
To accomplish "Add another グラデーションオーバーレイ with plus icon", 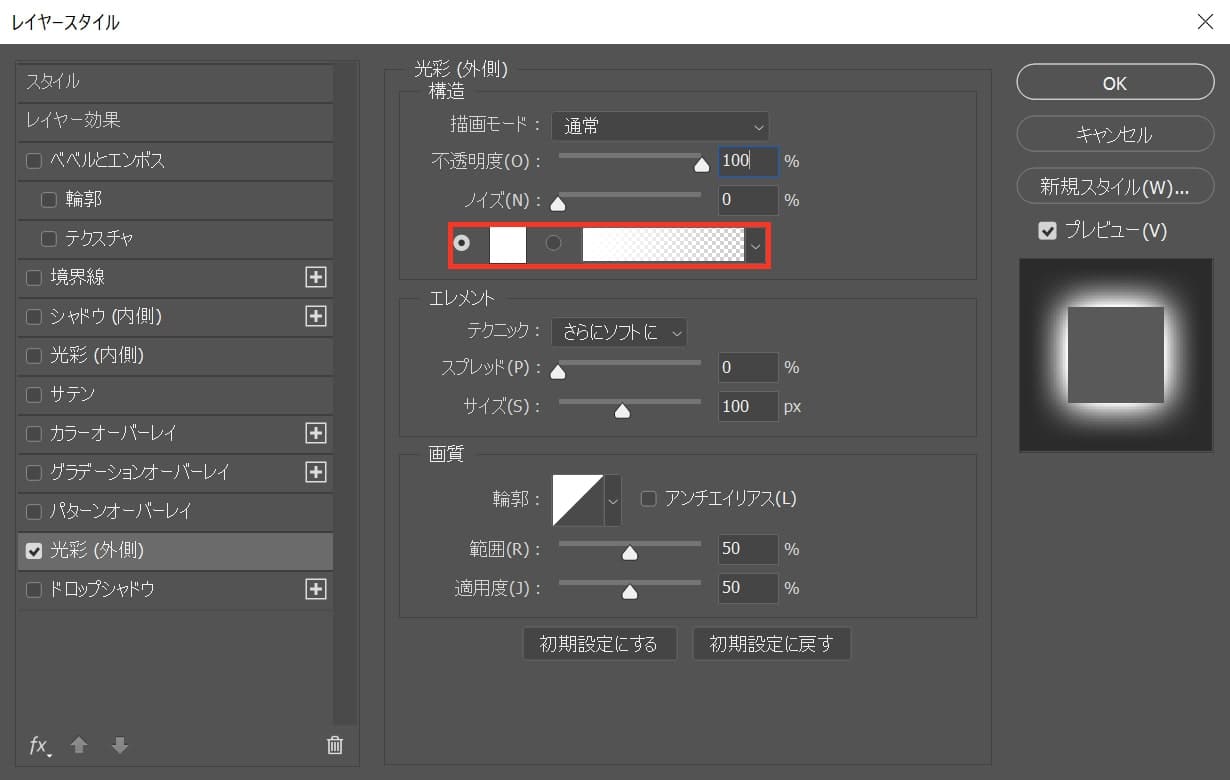I will click(316, 472).
